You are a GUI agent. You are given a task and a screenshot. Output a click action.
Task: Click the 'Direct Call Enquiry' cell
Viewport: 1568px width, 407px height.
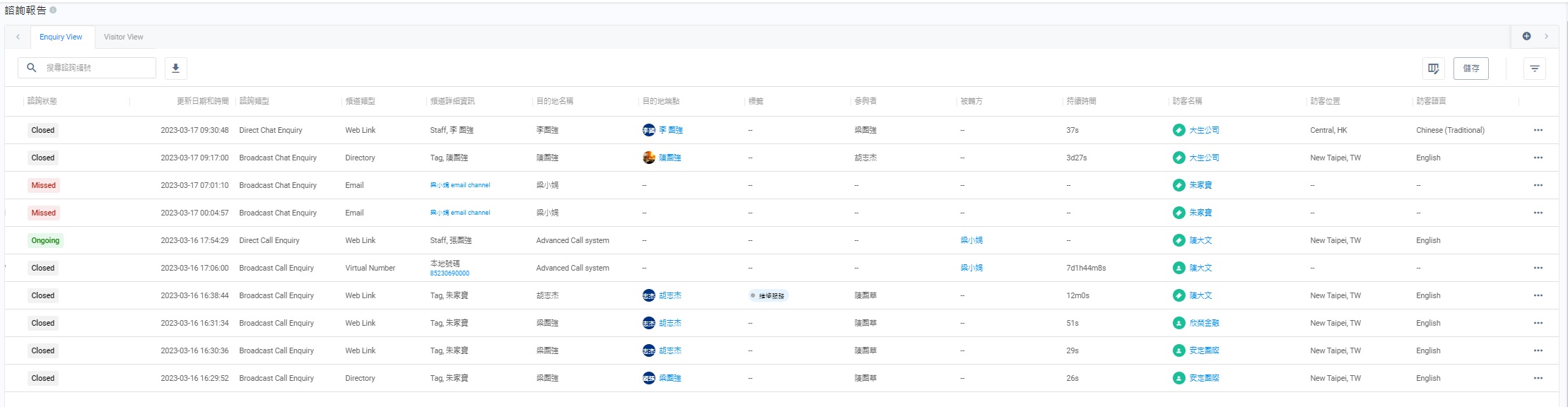(269, 240)
